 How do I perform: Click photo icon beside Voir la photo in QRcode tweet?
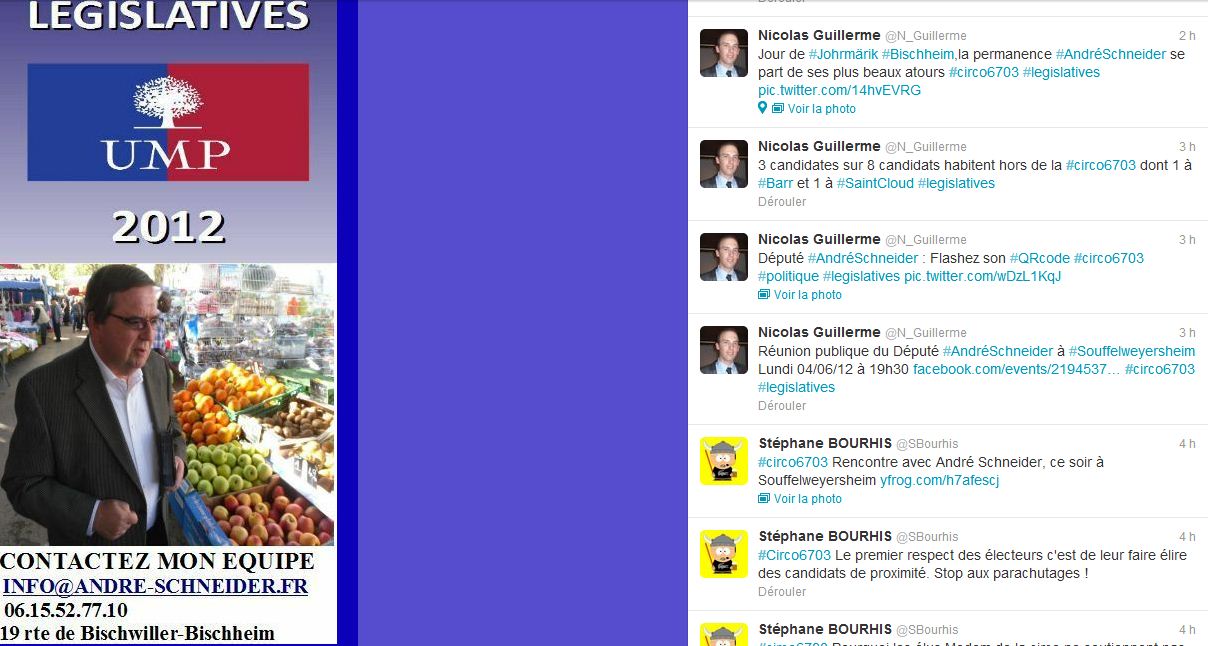tap(764, 295)
